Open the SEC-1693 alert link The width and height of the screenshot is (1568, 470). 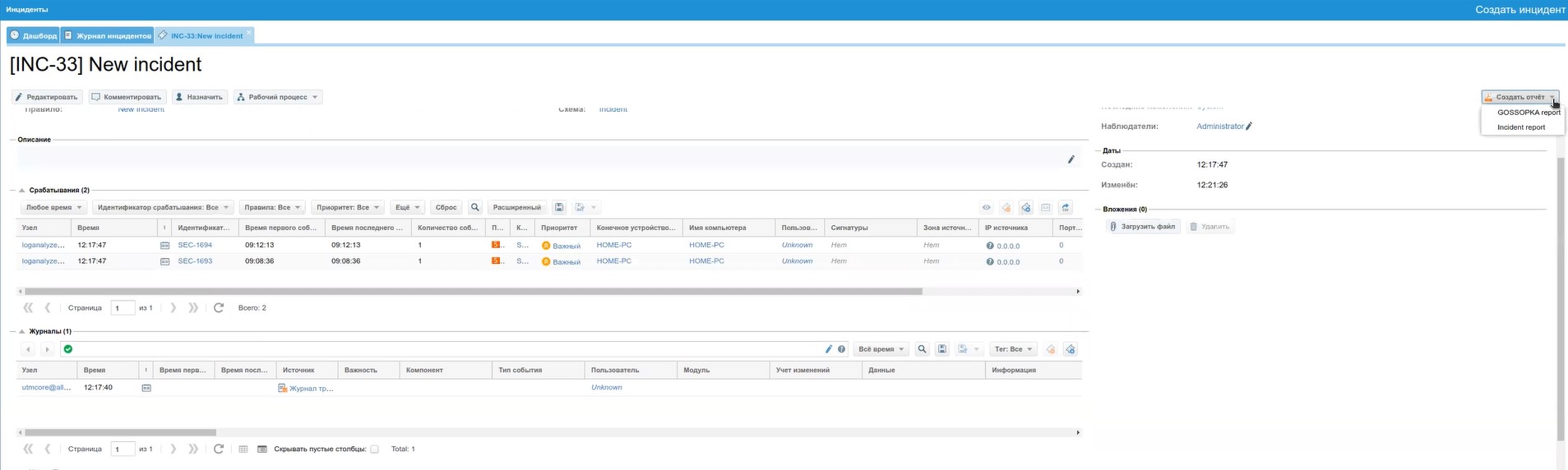(195, 261)
